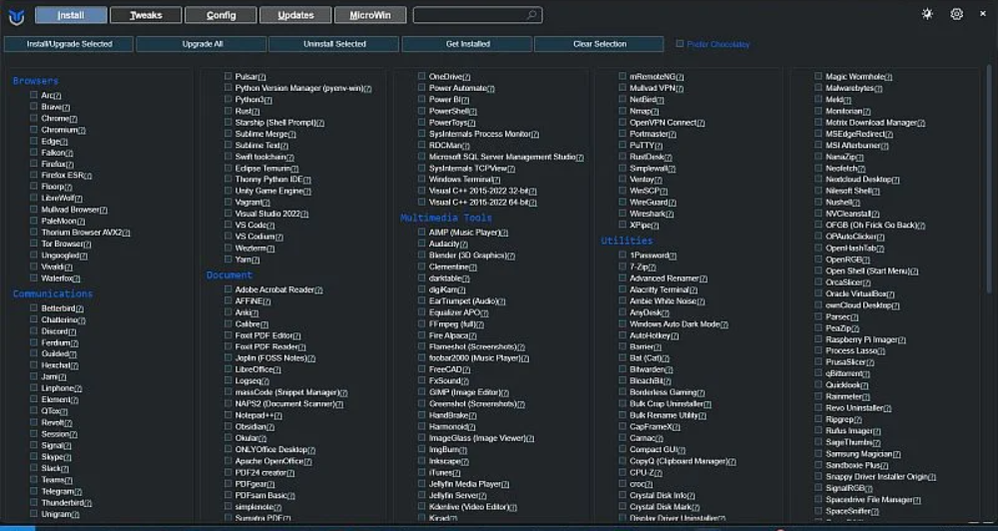The image size is (998, 531).
Task: Click the Multimedia Tools category heading
Action: tap(446, 218)
